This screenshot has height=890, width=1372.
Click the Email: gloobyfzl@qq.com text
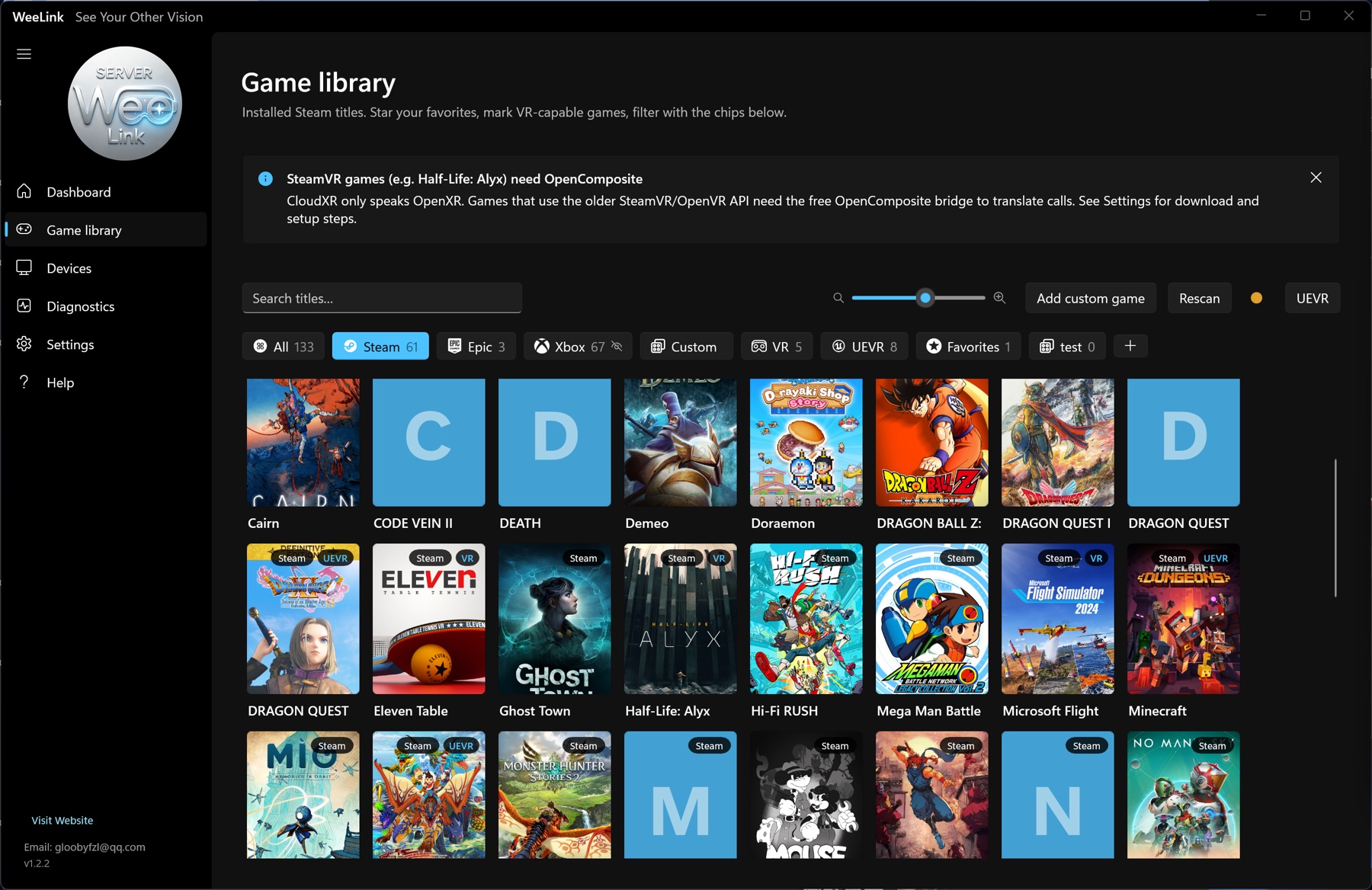point(85,847)
